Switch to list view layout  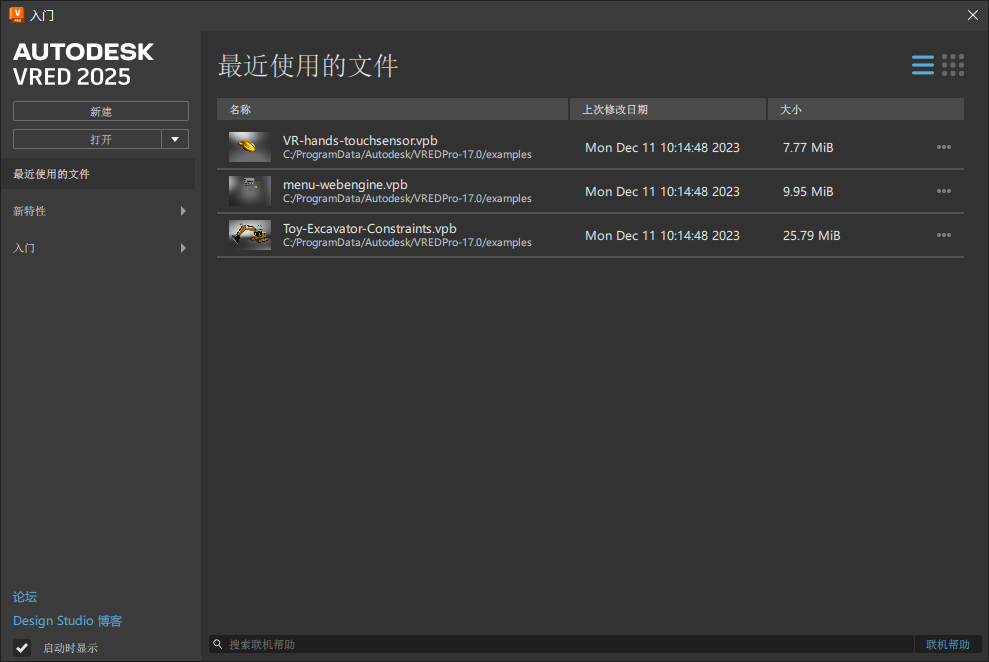click(923, 65)
